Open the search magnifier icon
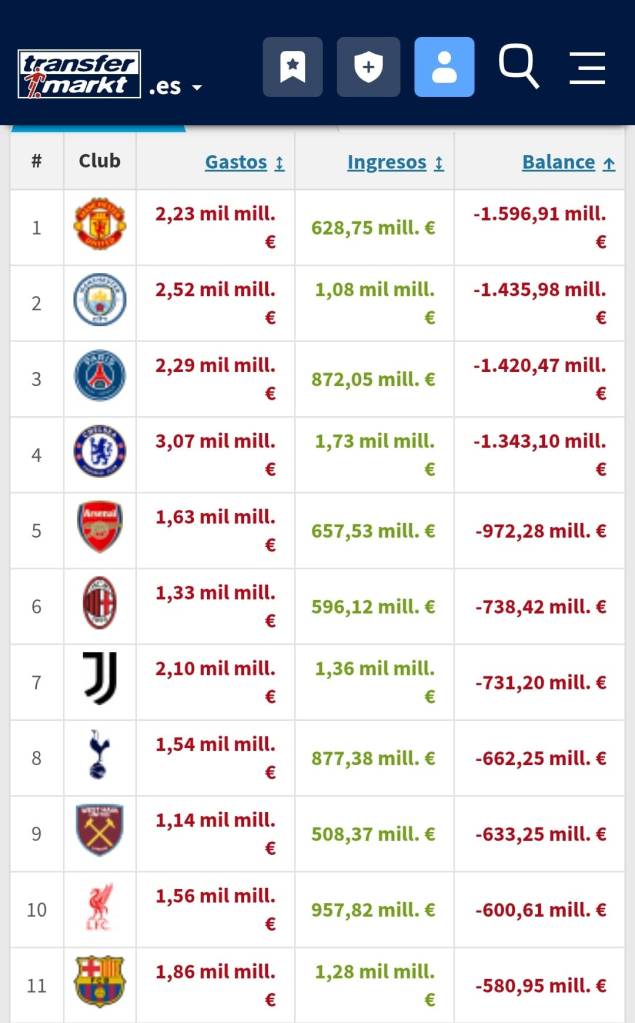Image resolution: width=635 pixels, height=1023 pixels. click(518, 67)
